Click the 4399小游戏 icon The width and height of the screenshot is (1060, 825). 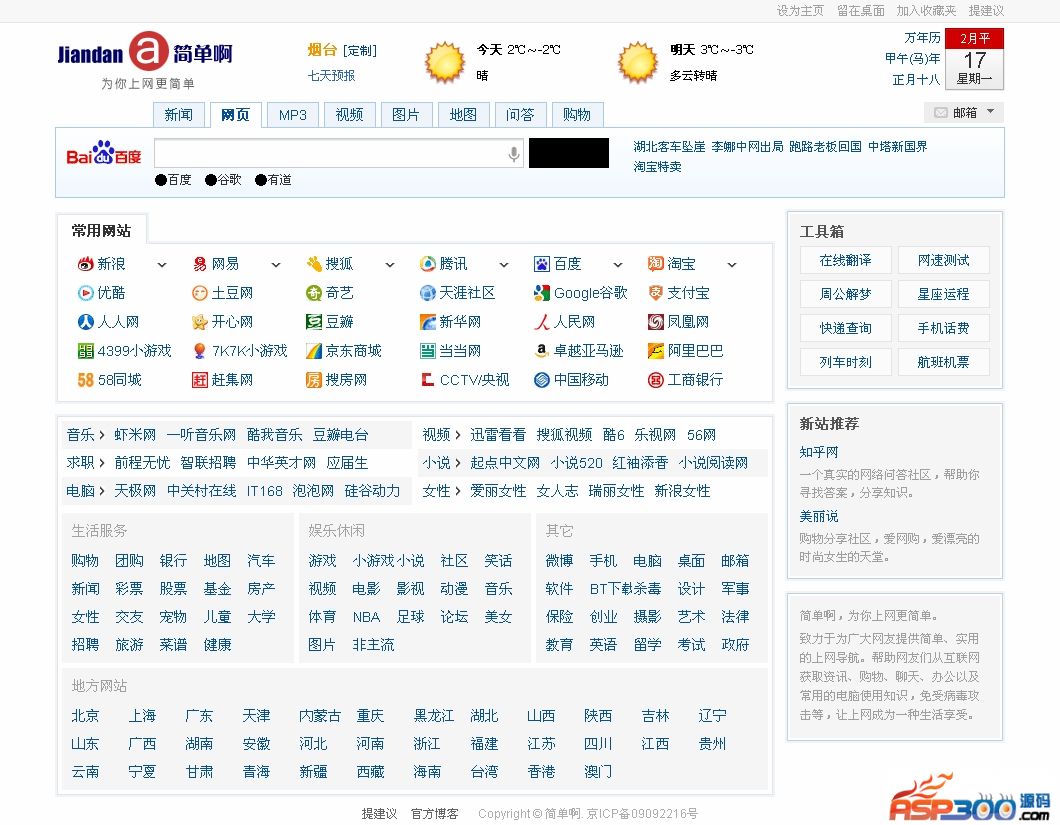point(85,351)
